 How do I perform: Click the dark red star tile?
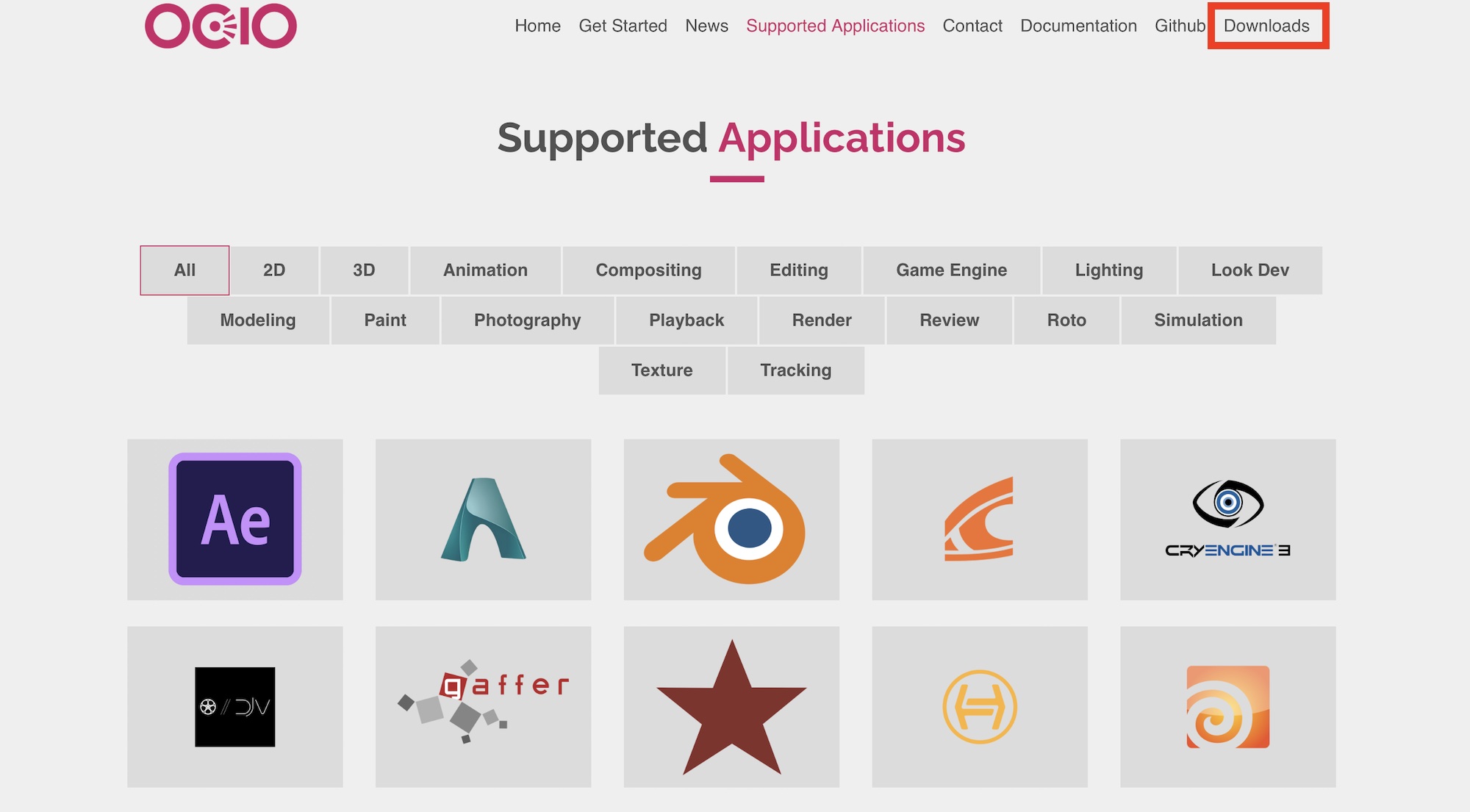click(731, 706)
